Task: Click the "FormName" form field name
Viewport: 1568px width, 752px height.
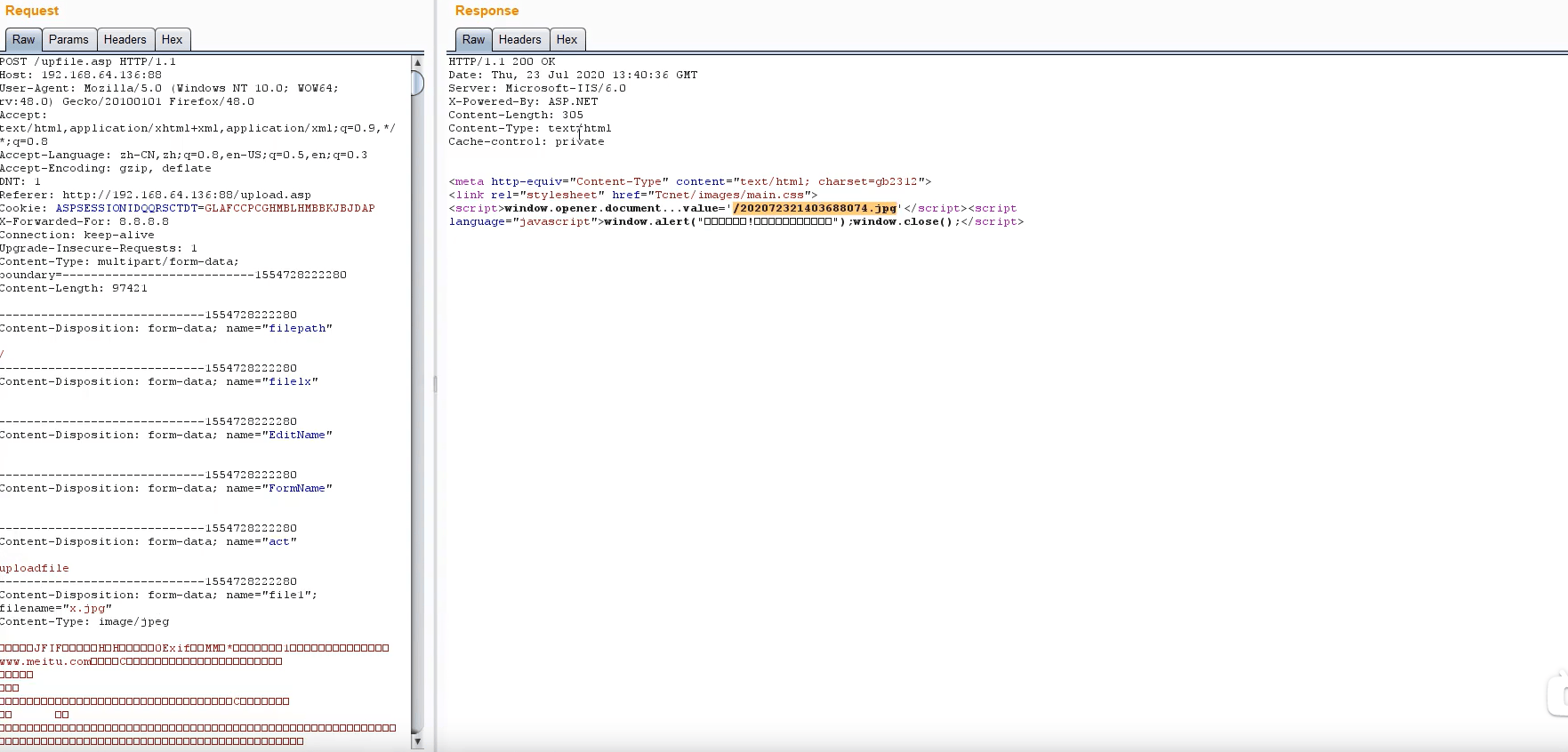Action: pyautogui.click(x=297, y=488)
